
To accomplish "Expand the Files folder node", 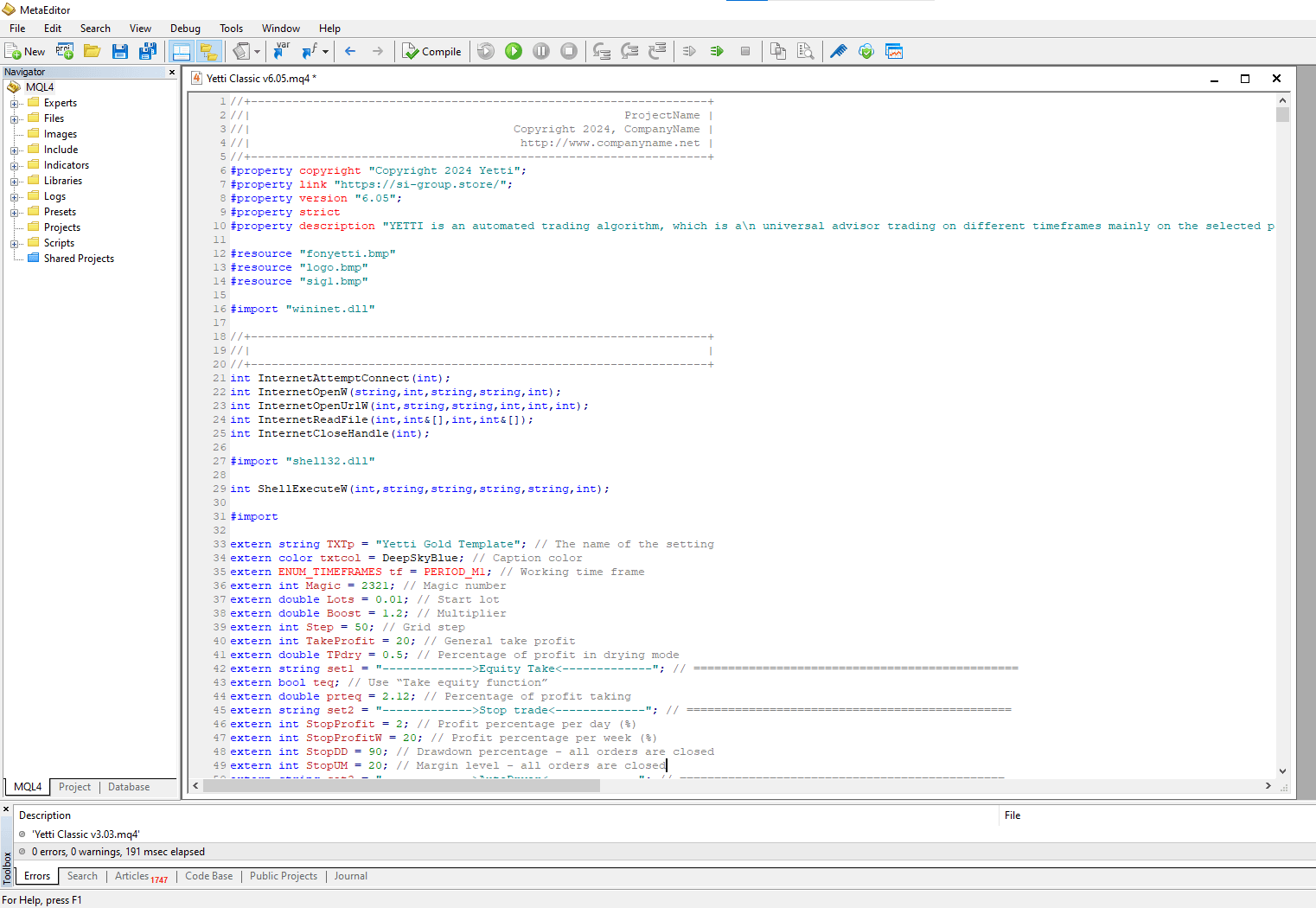I will pyautogui.click(x=15, y=119).
